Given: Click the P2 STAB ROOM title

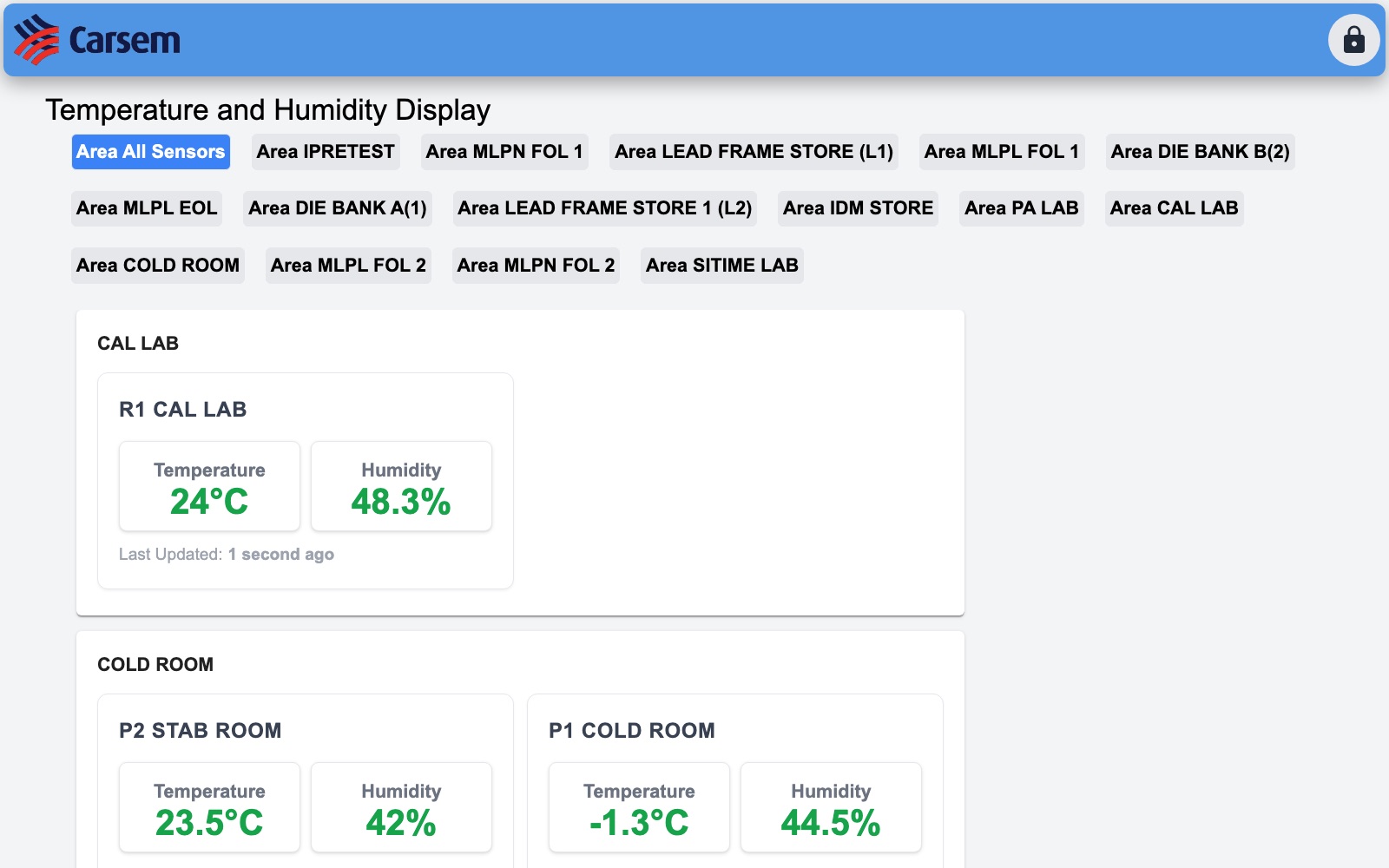Looking at the screenshot, I should click(201, 731).
